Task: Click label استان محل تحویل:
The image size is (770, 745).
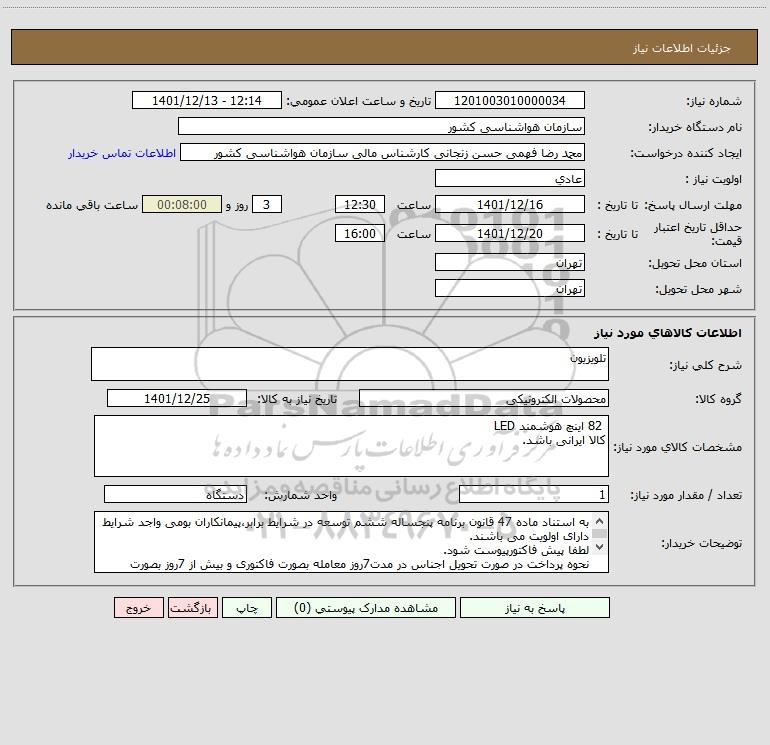Action: tap(695, 263)
